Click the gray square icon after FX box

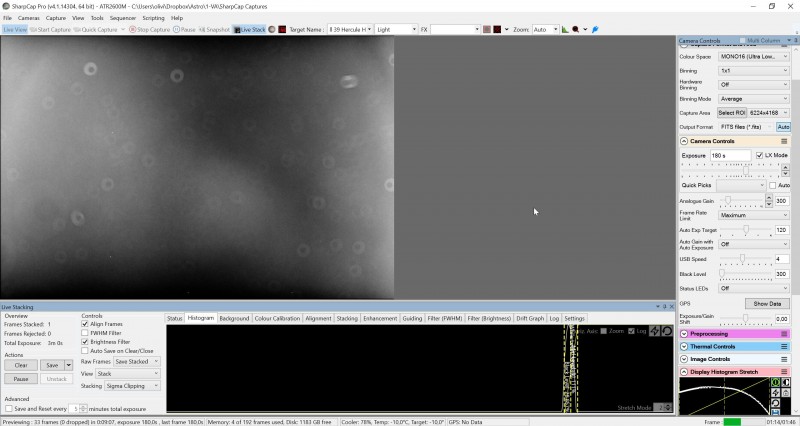(487, 30)
